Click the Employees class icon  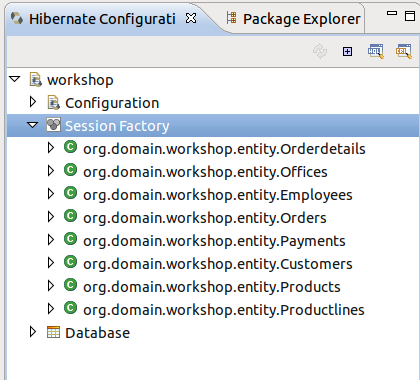click(x=70, y=193)
